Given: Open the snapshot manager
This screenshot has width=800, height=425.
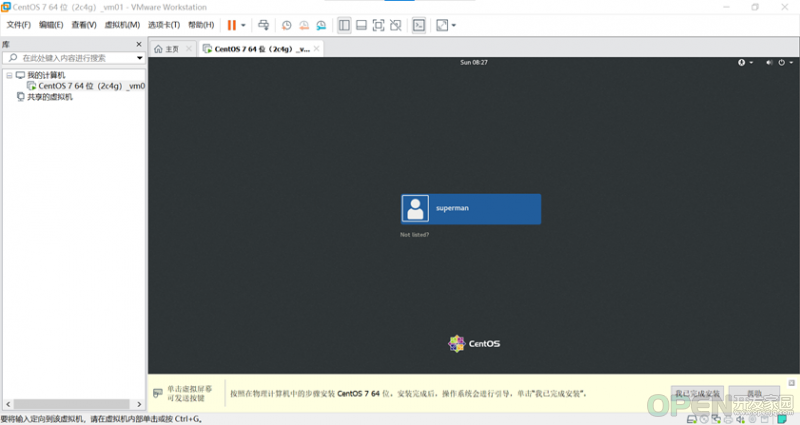Looking at the screenshot, I should (321, 25).
